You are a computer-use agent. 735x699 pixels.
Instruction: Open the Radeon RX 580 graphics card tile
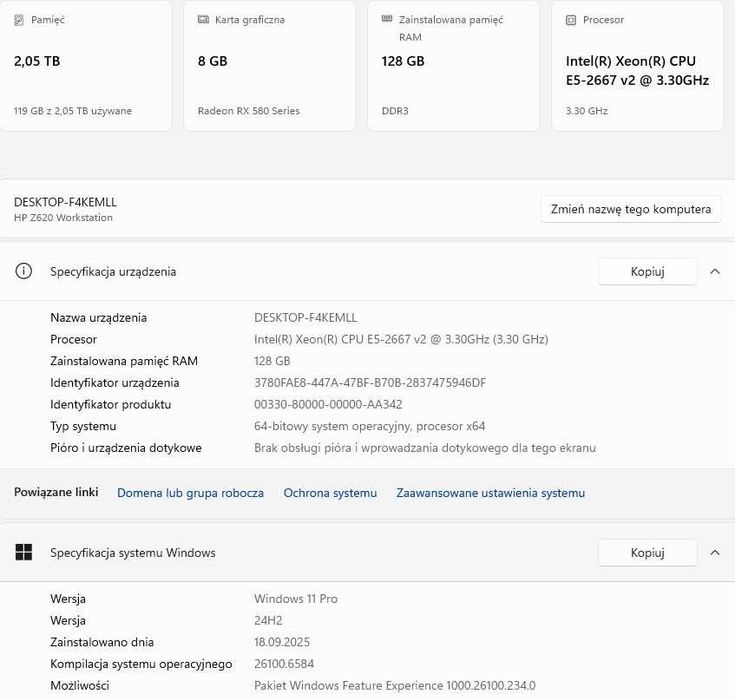pyautogui.click(x=270, y=66)
